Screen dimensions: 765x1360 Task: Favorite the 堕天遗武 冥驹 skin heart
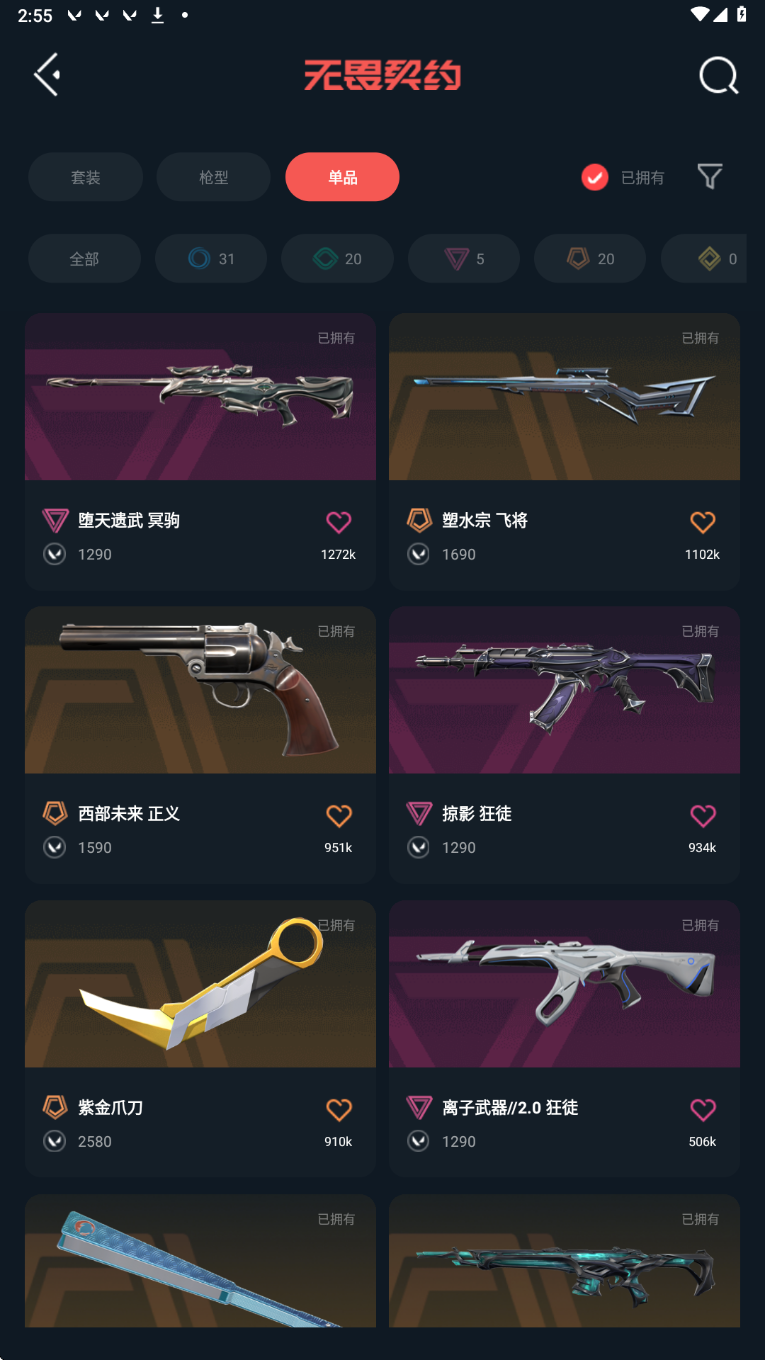tap(339, 522)
